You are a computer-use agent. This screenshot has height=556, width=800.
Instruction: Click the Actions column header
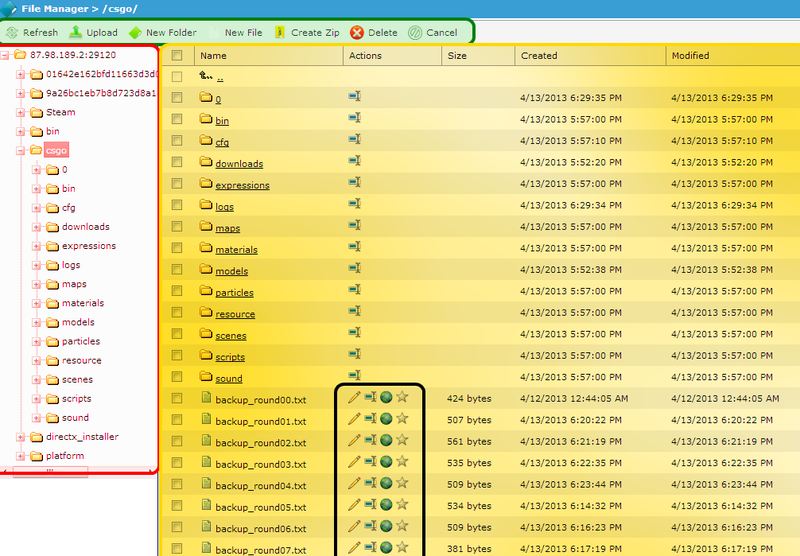pyautogui.click(x=365, y=56)
